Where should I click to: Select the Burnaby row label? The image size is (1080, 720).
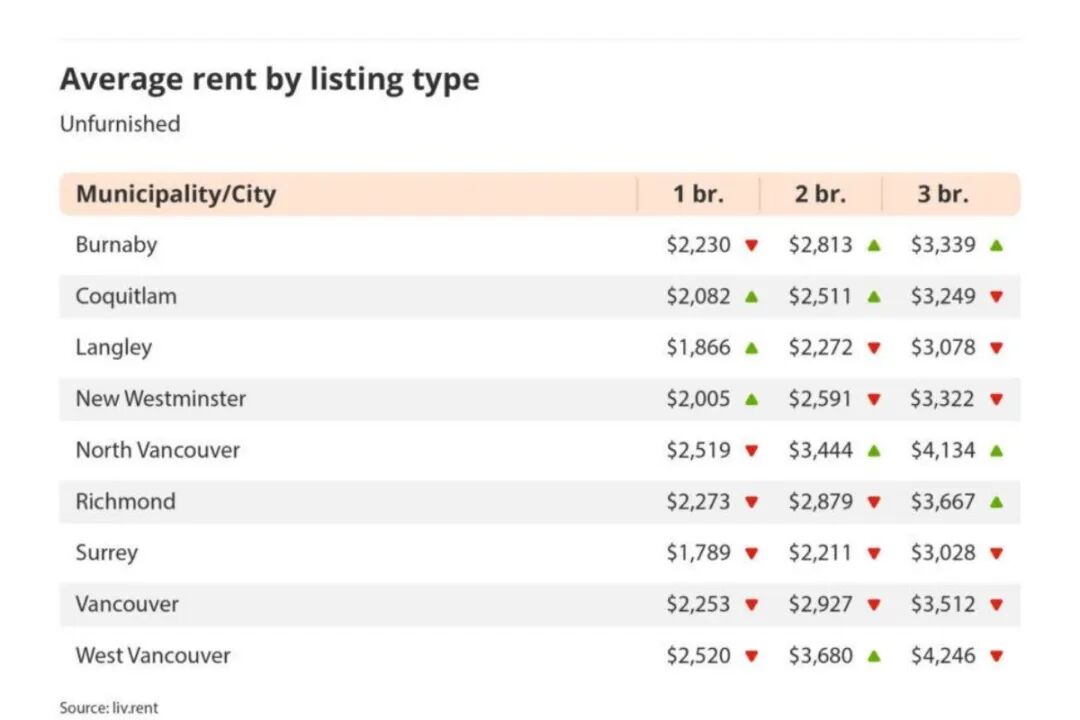(x=116, y=245)
